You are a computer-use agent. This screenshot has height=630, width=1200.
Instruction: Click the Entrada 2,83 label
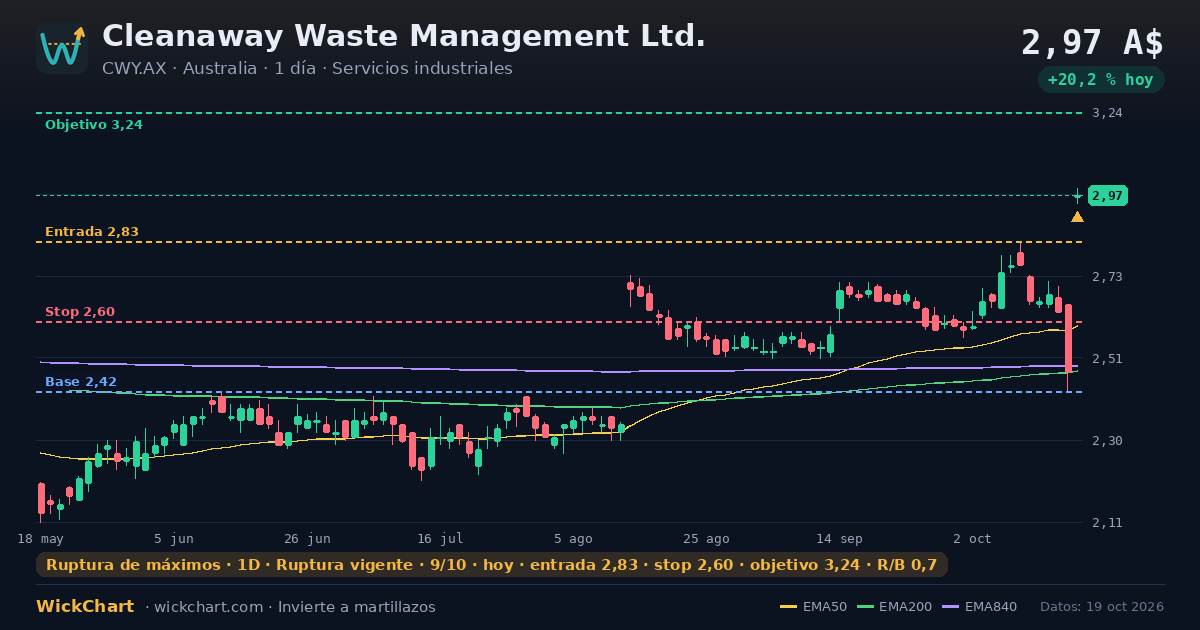click(92, 232)
